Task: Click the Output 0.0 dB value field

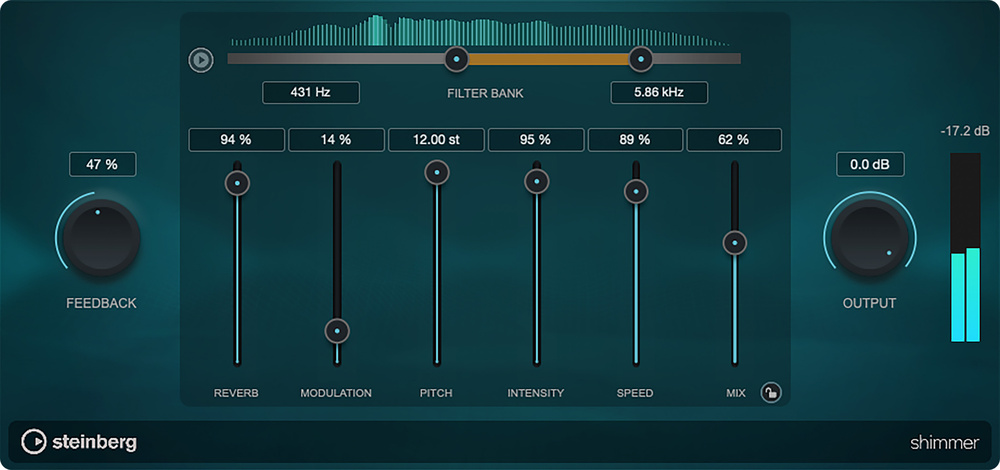Action: tap(870, 164)
